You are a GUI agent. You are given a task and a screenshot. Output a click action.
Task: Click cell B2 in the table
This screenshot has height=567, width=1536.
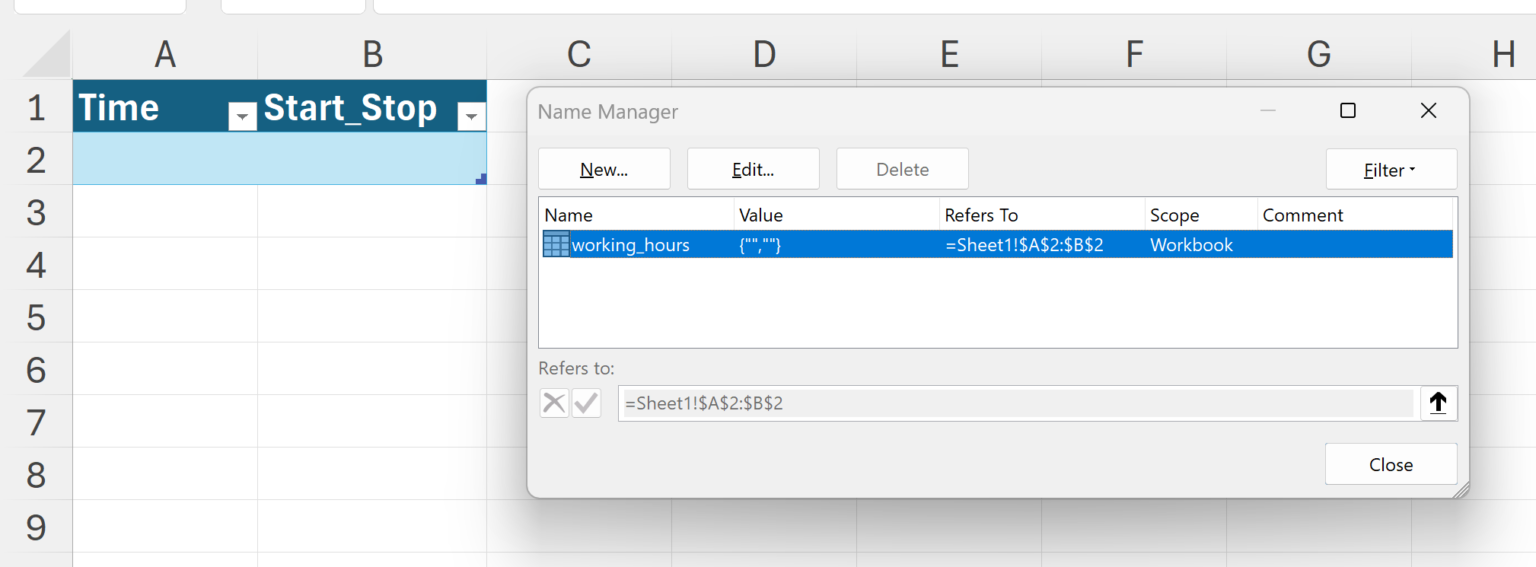click(372, 158)
